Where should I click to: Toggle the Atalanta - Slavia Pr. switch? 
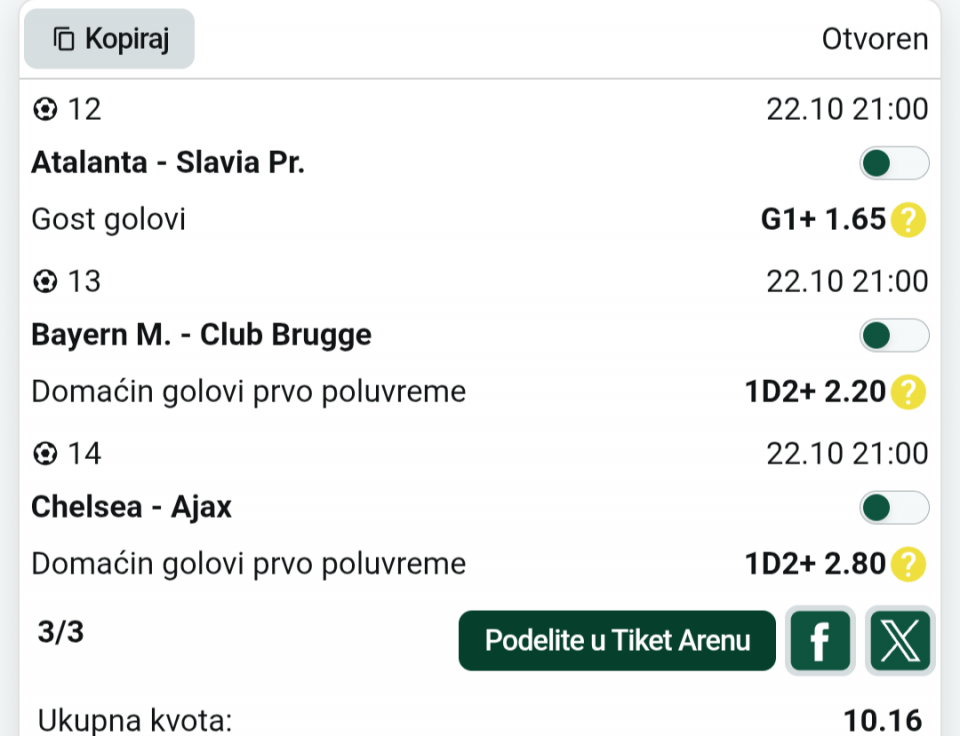pyautogui.click(x=894, y=163)
